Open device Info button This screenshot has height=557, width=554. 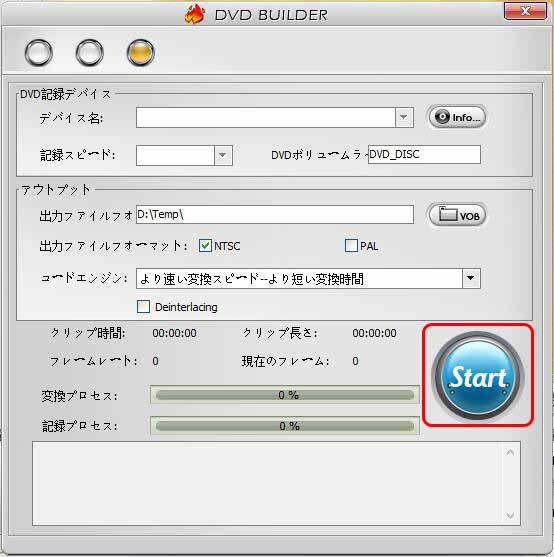457,117
